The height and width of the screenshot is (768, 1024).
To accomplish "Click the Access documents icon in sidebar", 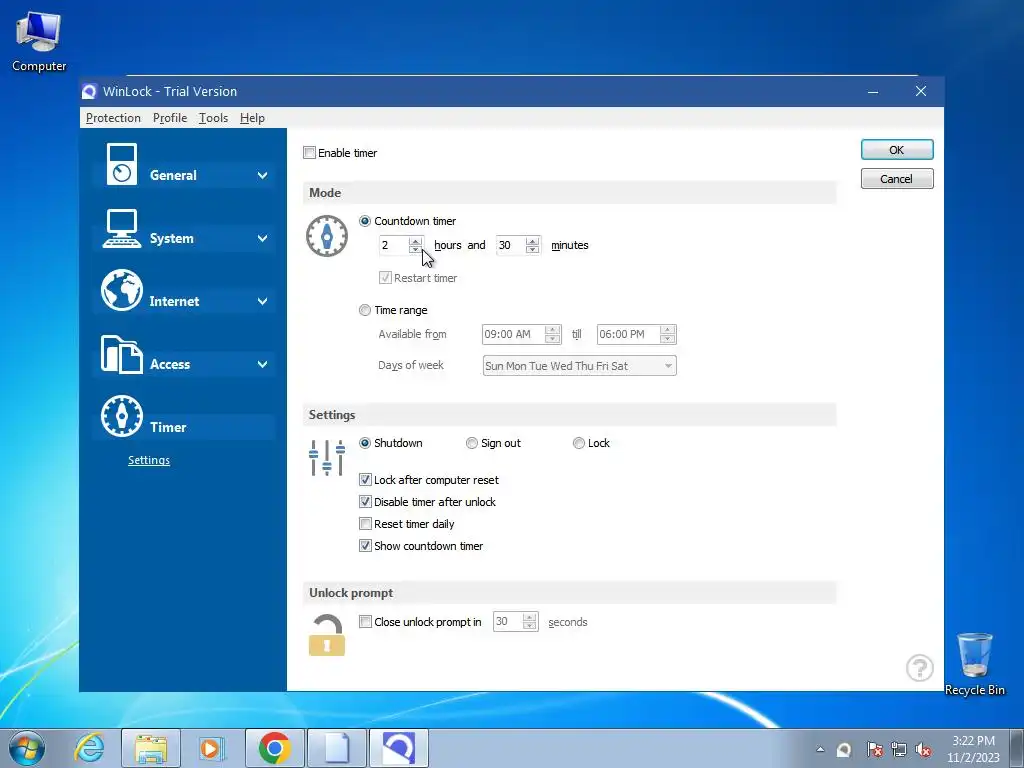I will (x=121, y=354).
